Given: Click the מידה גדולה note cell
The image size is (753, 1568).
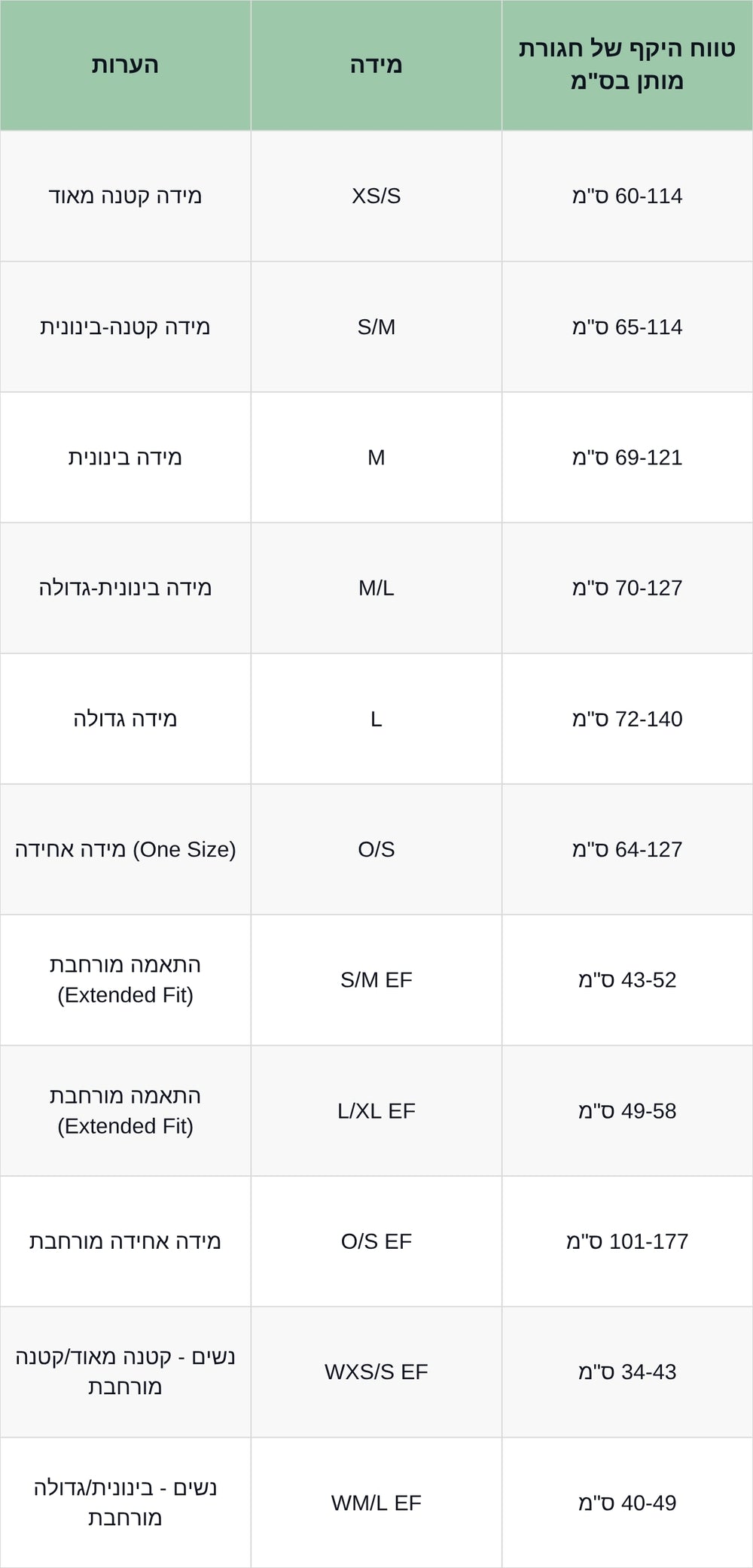Looking at the screenshot, I should point(125,719).
